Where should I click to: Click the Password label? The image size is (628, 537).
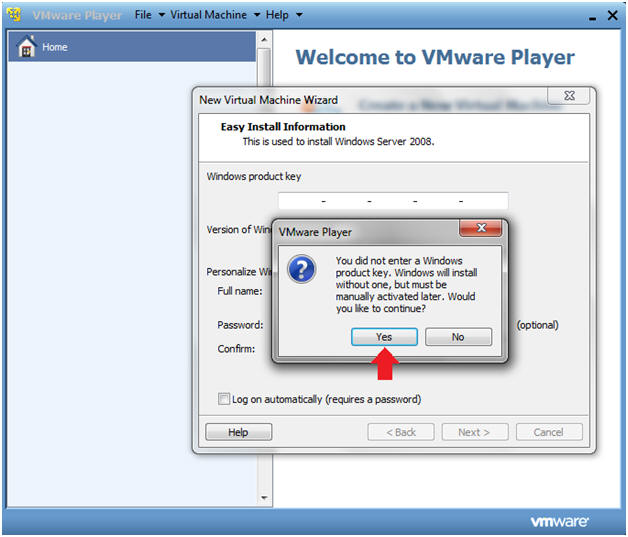pyautogui.click(x=240, y=325)
